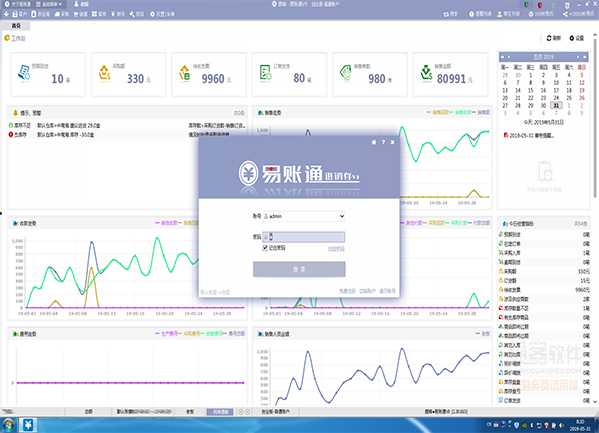Select day 15 in the calendar
The image size is (599, 433).
(531, 90)
